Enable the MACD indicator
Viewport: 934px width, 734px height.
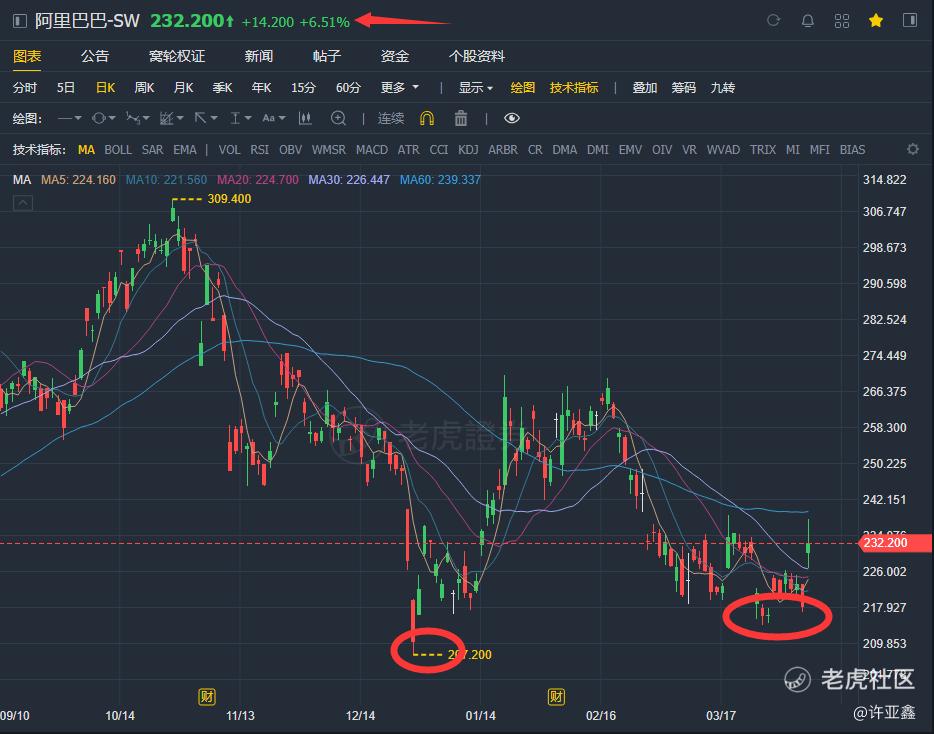pos(372,150)
